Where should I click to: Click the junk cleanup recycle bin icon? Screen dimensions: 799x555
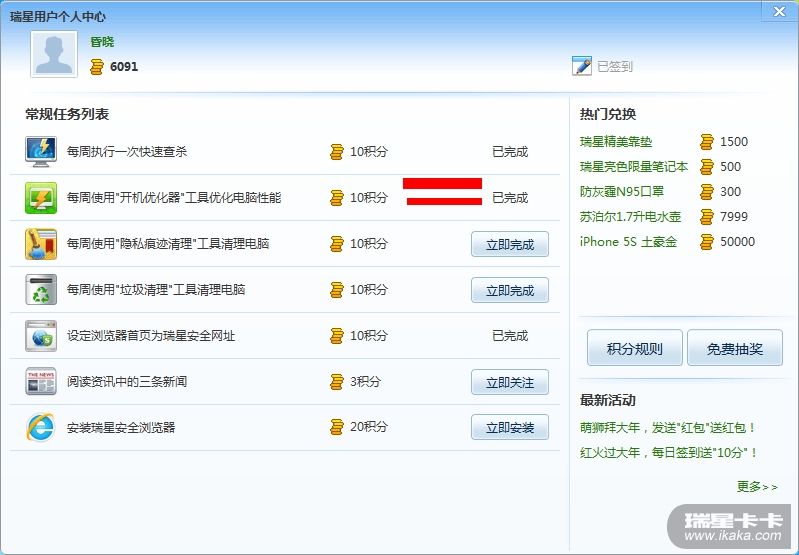coord(41,289)
